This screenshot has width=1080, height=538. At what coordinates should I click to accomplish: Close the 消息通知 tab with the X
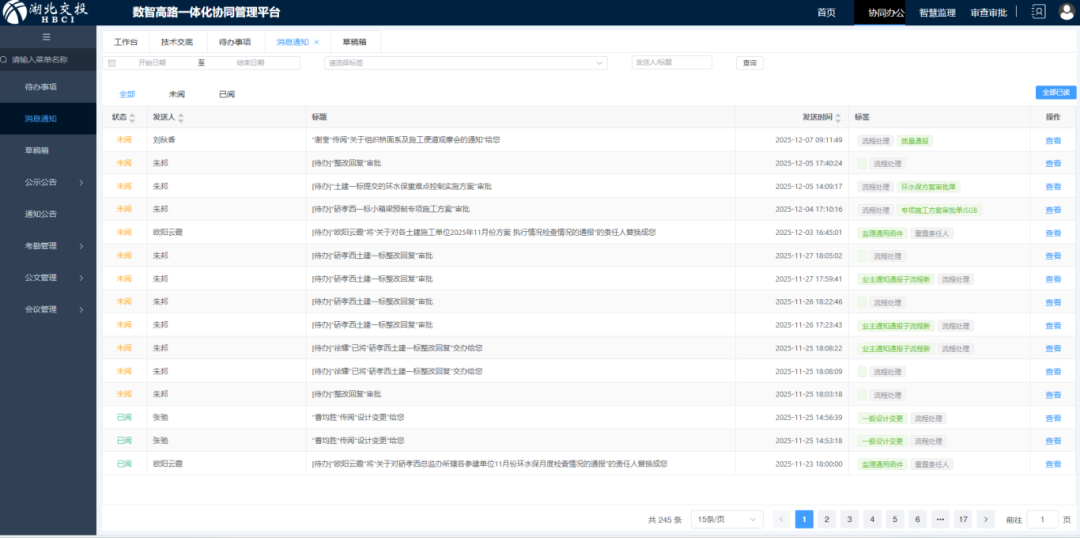pyautogui.click(x=316, y=42)
